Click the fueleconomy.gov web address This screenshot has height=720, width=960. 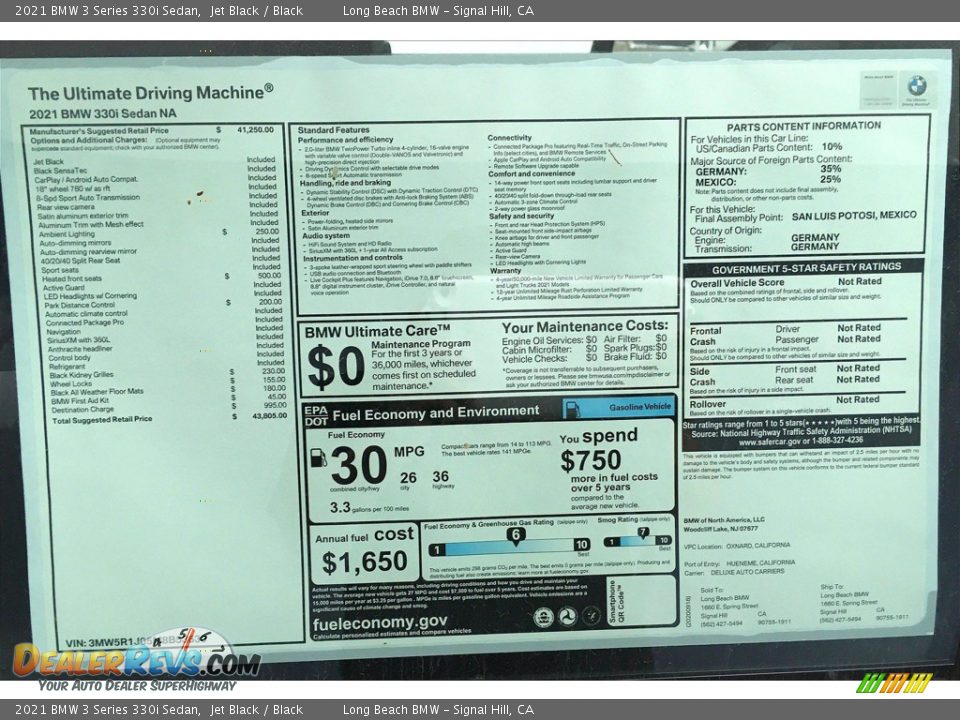[380, 623]
